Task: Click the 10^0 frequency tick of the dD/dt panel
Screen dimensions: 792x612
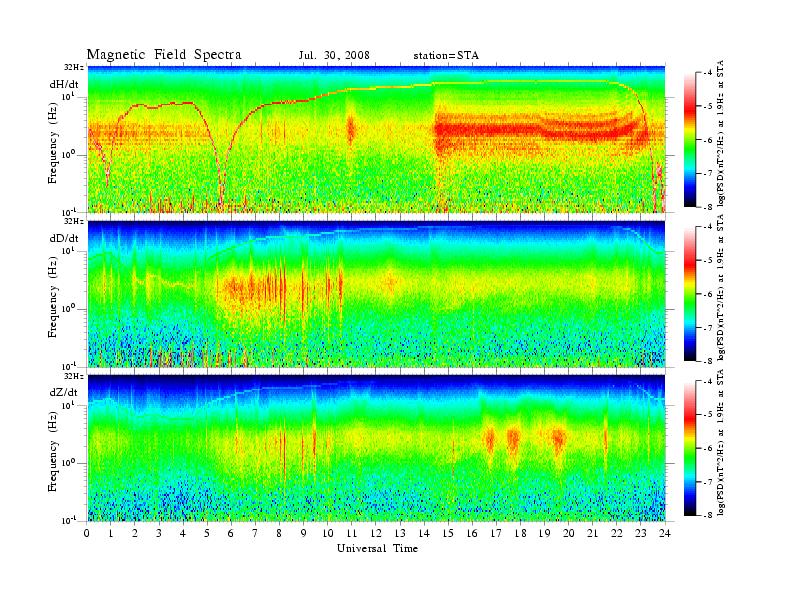Action: click(68, 308)
